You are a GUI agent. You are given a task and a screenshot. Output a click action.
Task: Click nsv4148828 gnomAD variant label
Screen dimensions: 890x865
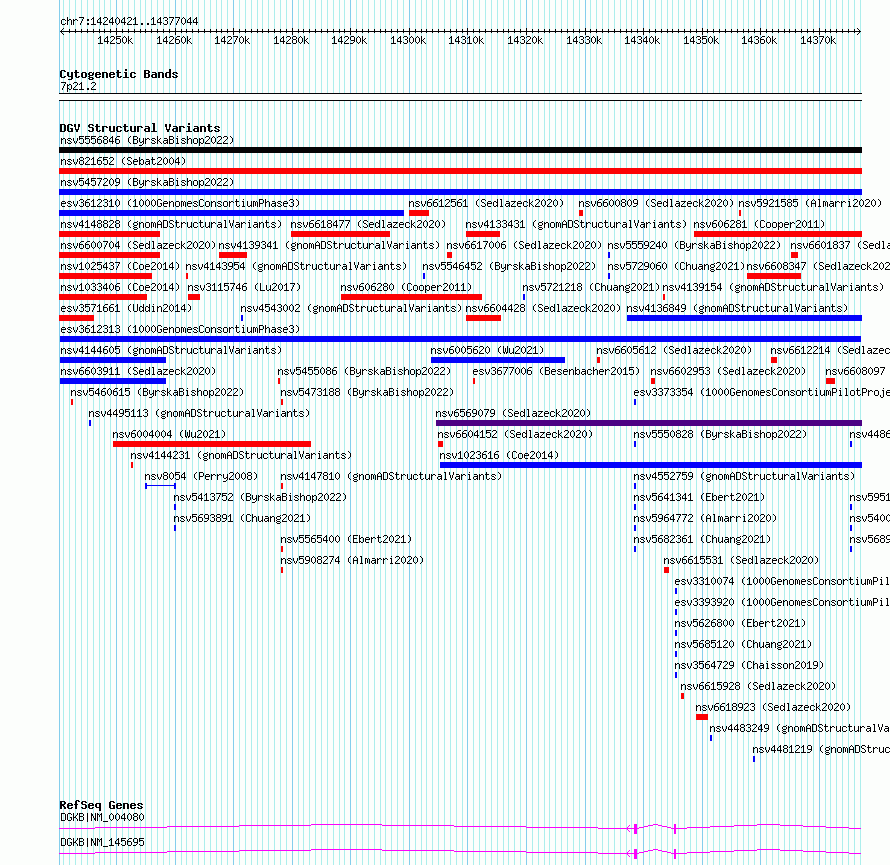coord(171,224)
